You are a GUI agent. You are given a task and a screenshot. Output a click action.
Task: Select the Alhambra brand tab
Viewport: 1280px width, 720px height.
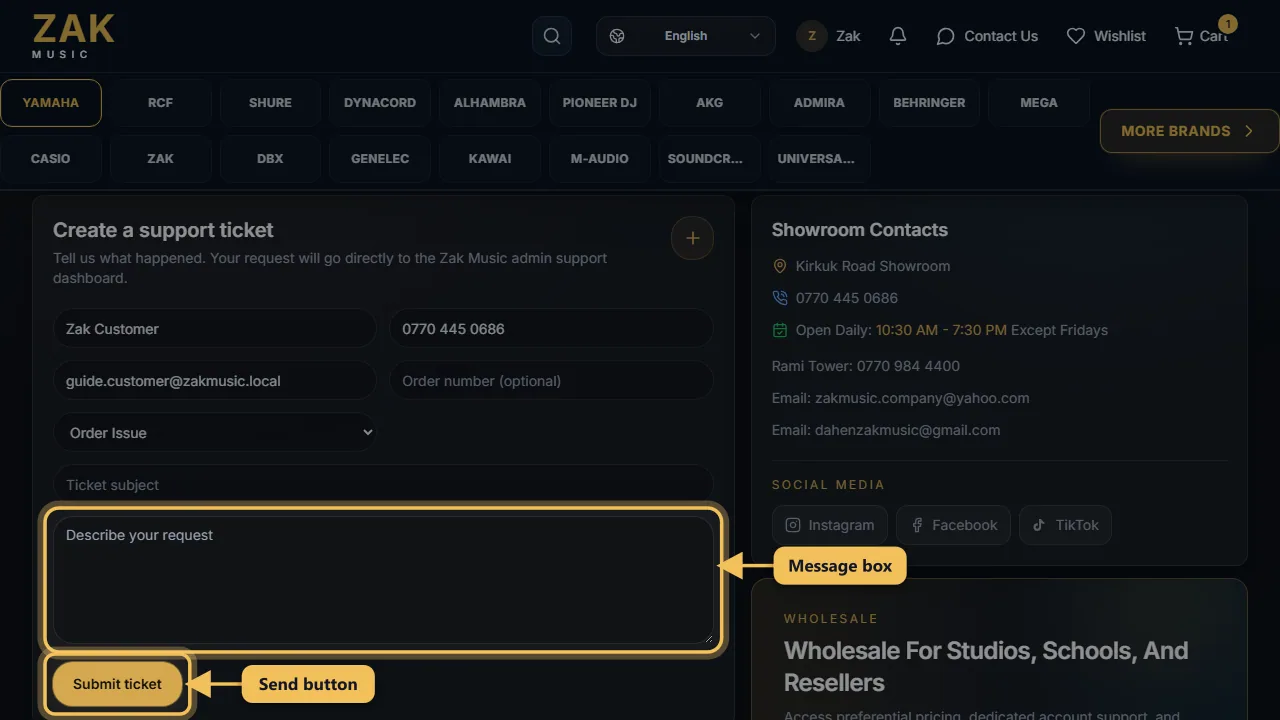(490, 103)
